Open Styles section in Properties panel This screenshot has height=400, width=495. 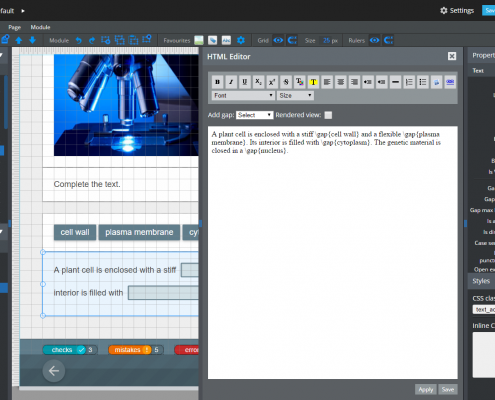coord(481,281)
